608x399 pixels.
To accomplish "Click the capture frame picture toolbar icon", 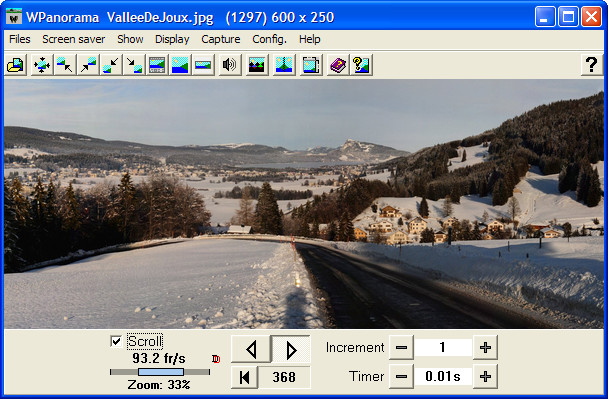I will point(311,65).
